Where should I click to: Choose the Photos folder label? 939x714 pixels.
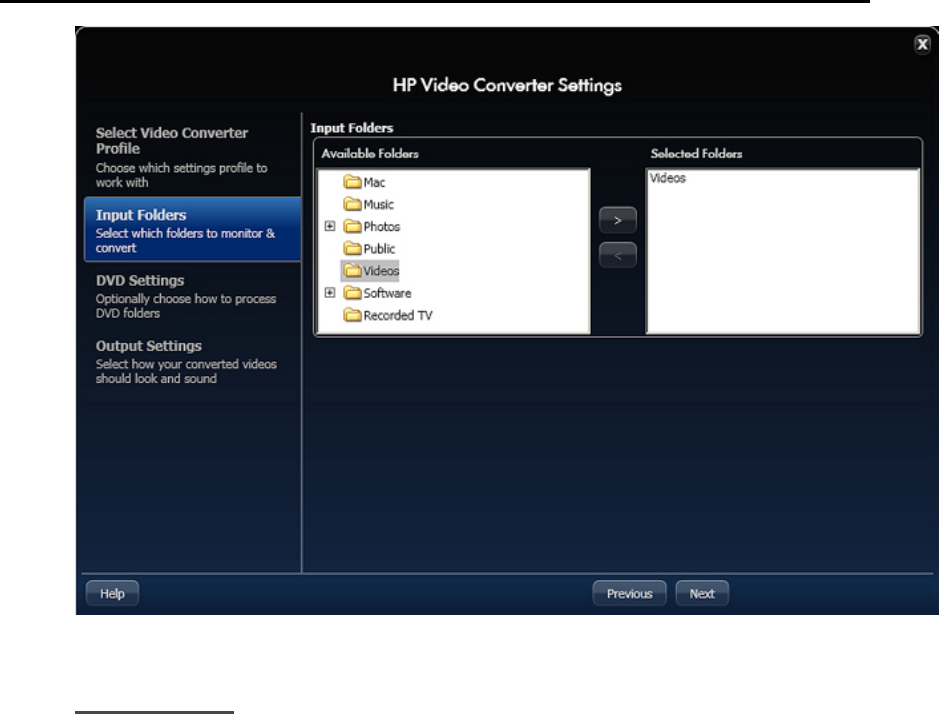(381, 226)
